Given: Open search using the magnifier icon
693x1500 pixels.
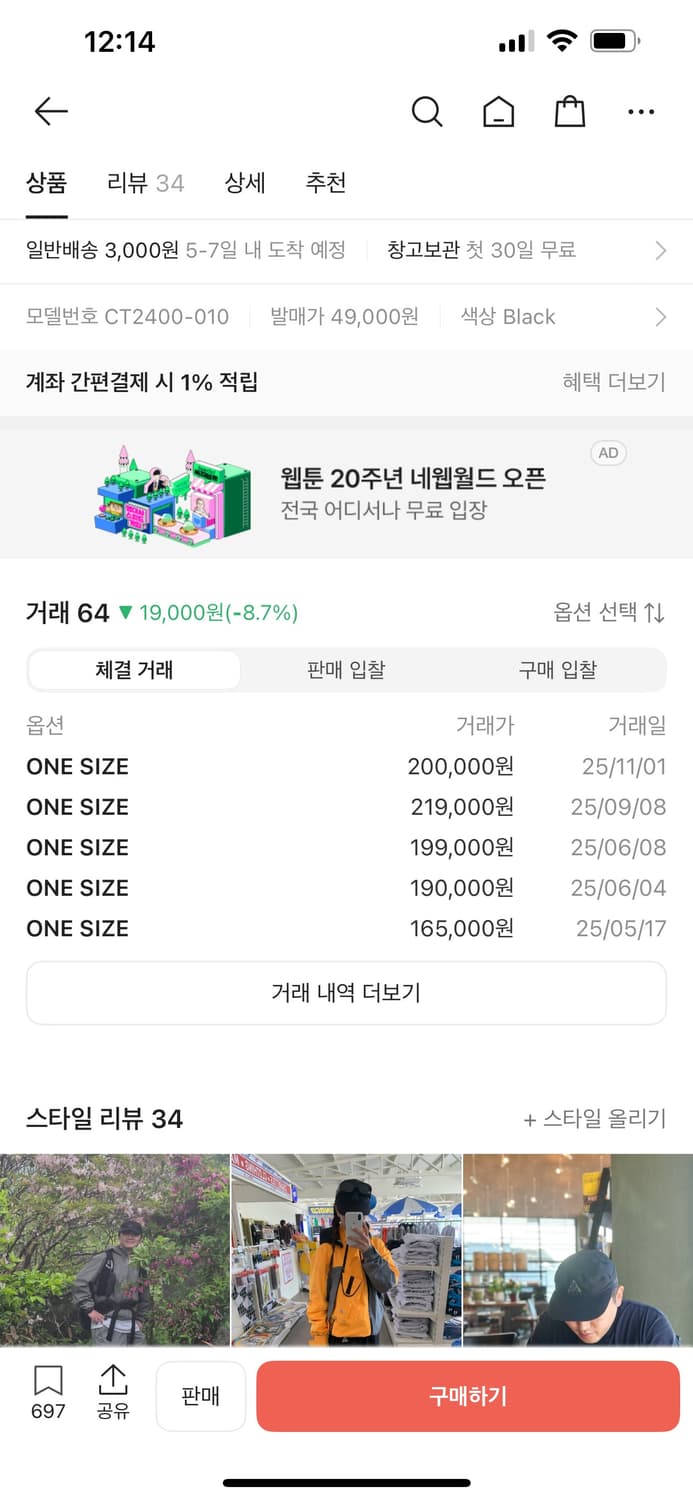Looking at the screenshot, I should point(428,112).
